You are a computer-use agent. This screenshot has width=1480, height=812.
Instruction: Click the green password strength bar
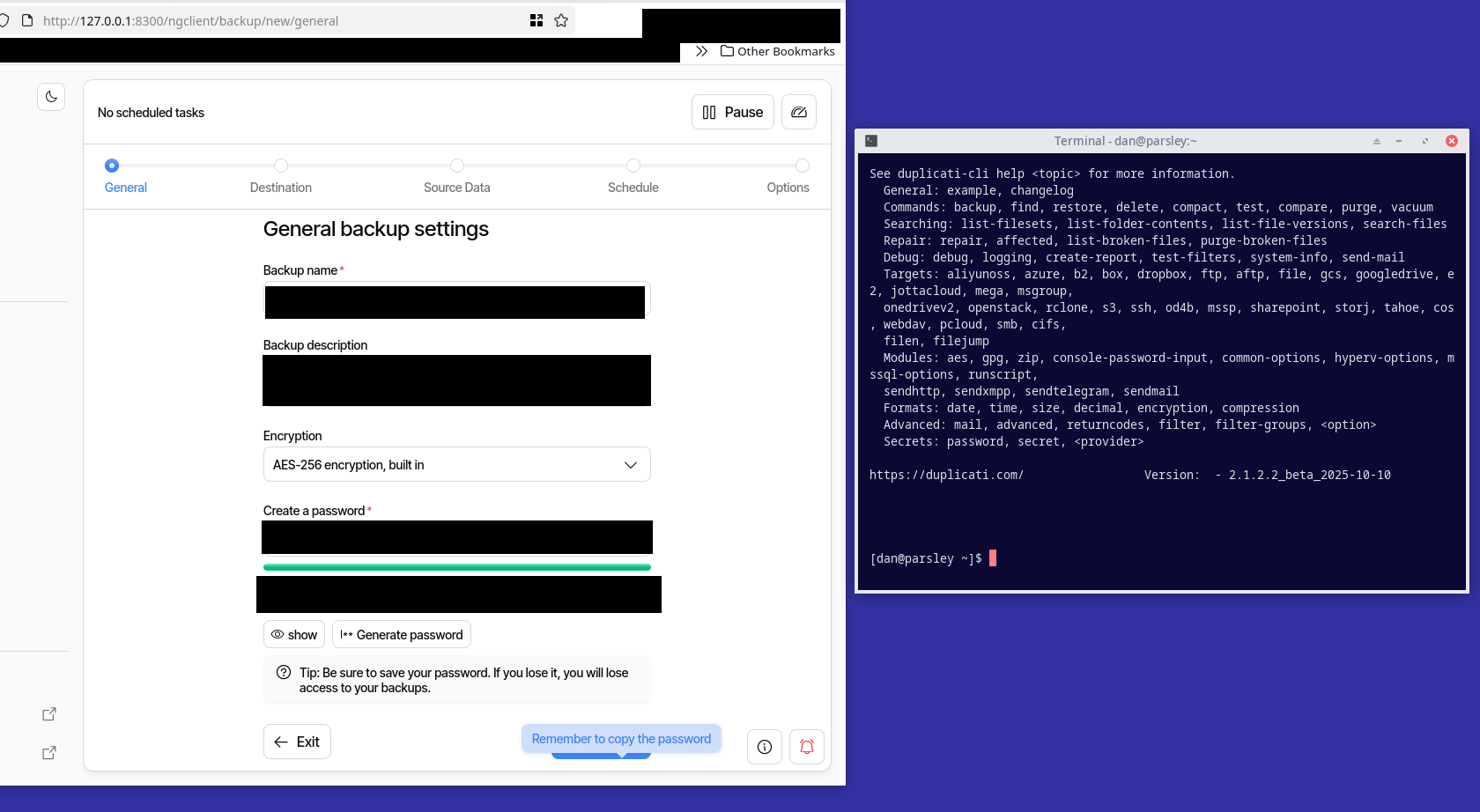[456, 567]
